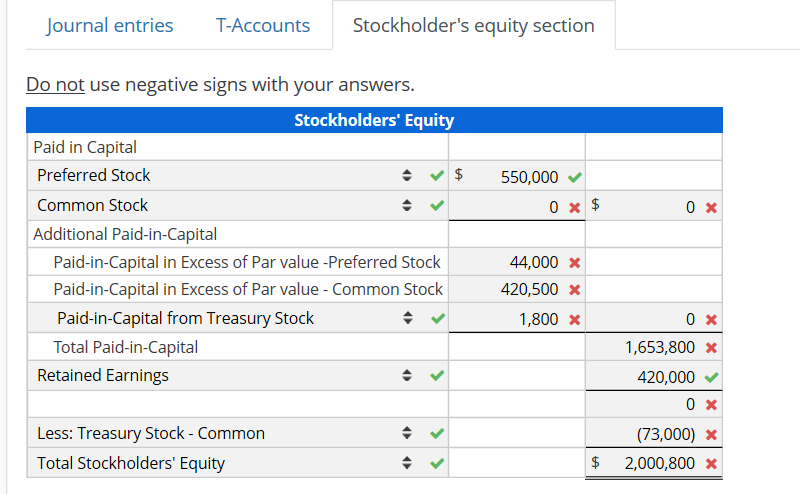
Task: Open the Journal entries tab
Action: click(x=110, y=25)
